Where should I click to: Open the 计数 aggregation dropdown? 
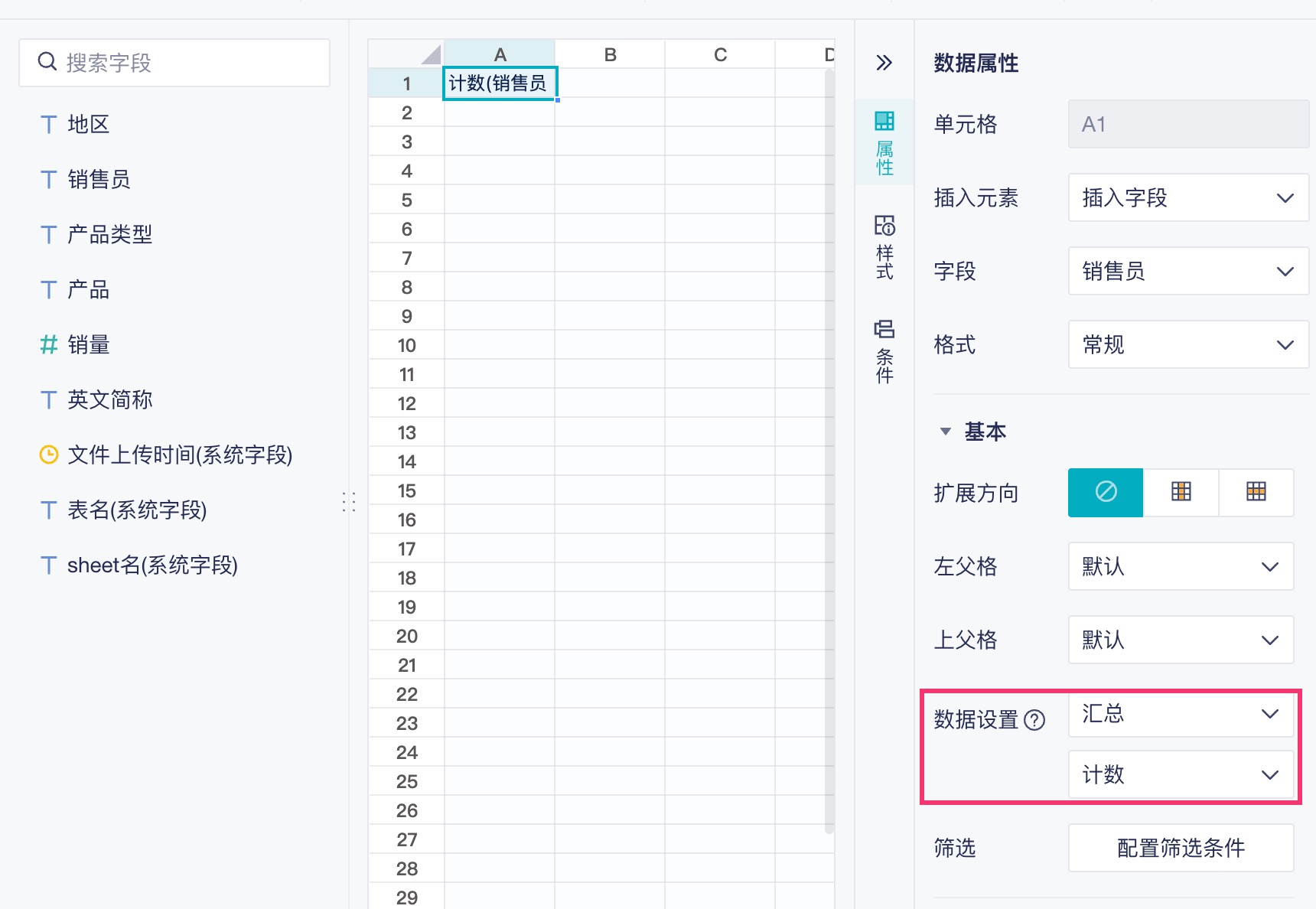[1180, 774]
